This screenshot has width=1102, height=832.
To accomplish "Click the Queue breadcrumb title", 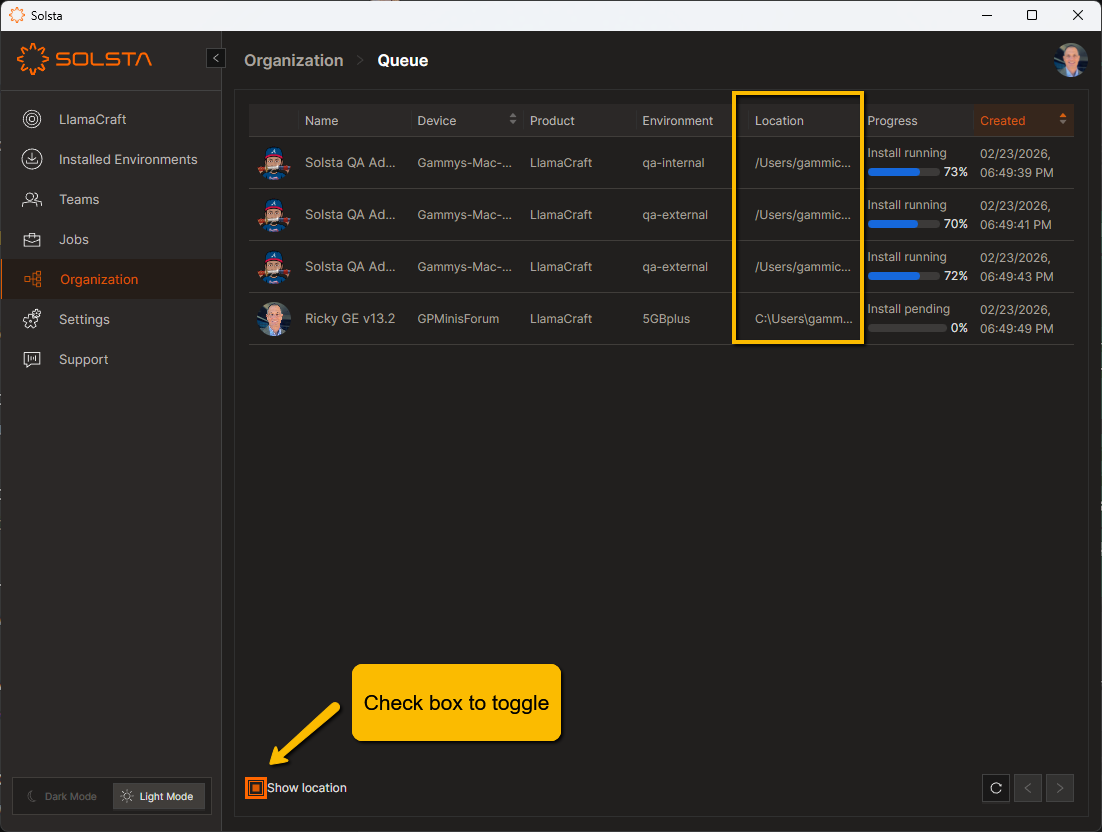I will pyautogui.click(x=403, y=60).
